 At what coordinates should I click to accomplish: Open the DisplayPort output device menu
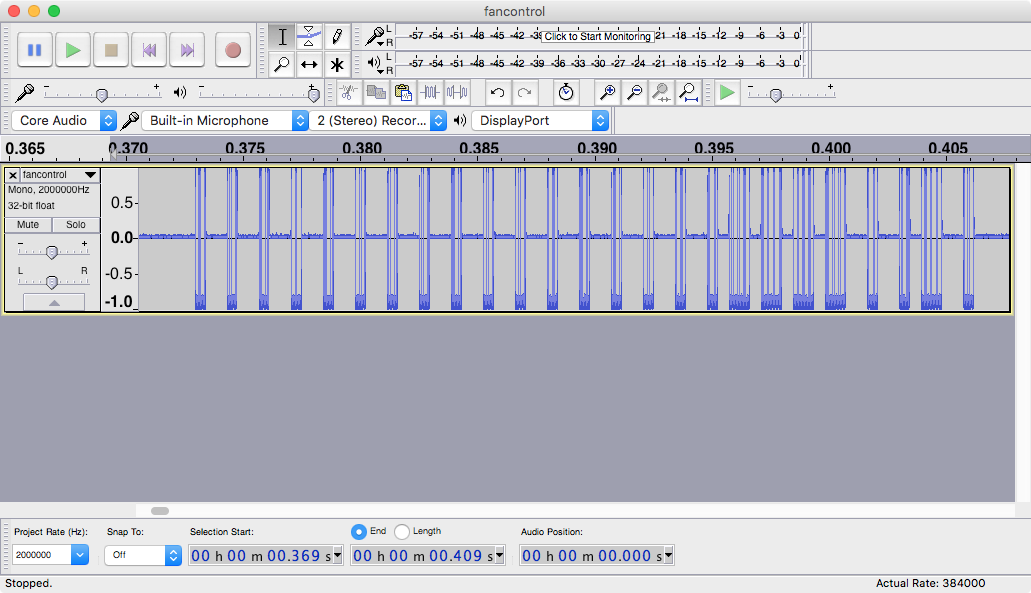(x=540, y=121)
